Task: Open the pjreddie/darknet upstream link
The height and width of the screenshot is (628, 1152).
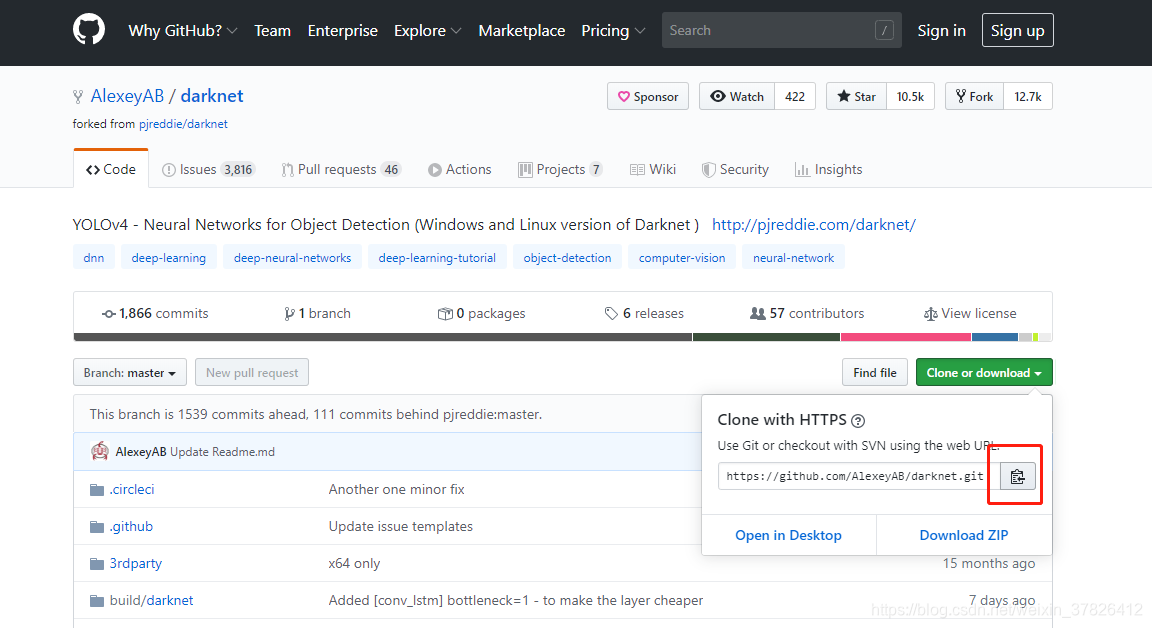Action: tap(183, 124)
